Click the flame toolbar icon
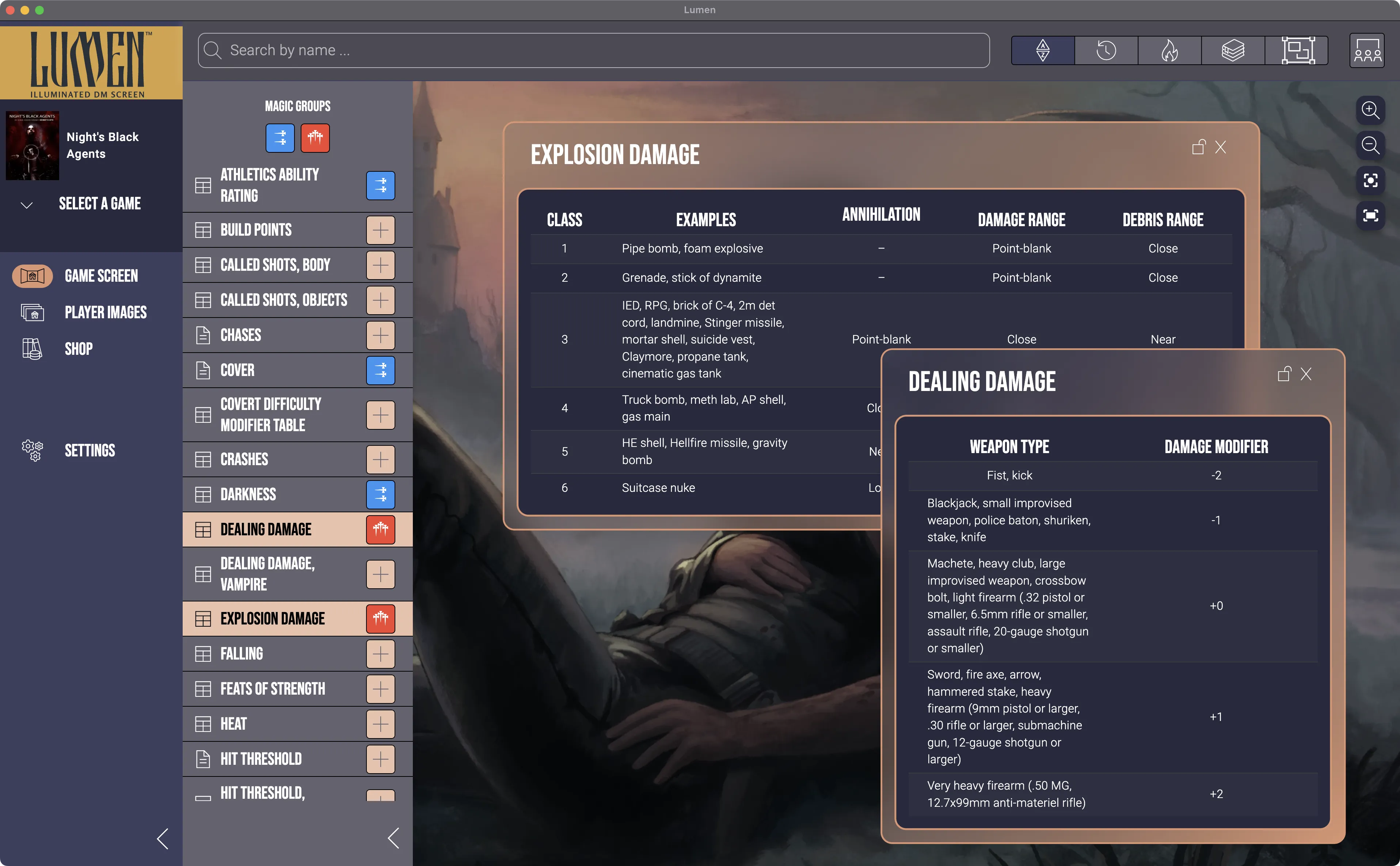This screenshot has width=1400, height=866. [1169, 50]
